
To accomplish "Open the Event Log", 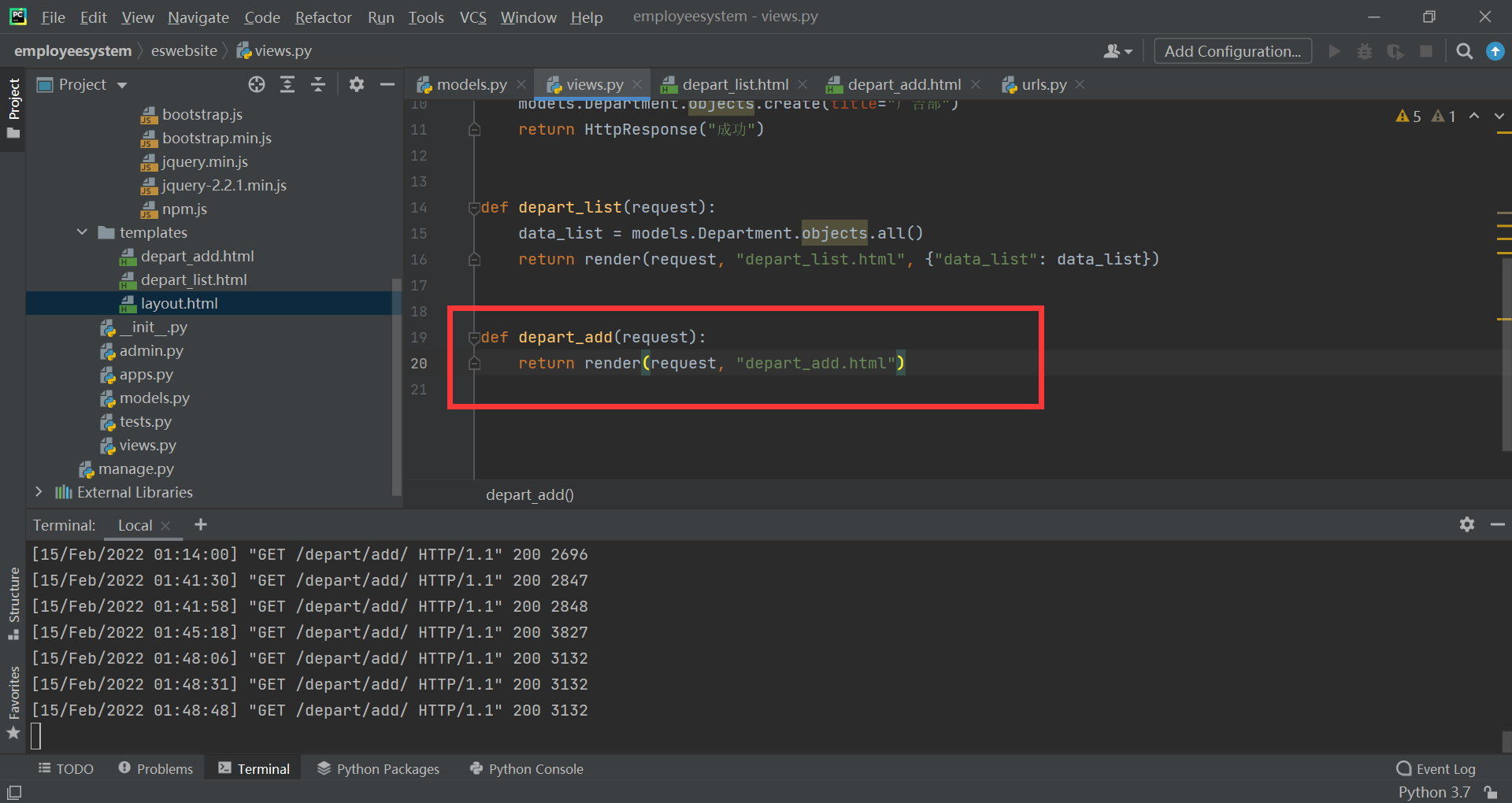I will 1436,768.
